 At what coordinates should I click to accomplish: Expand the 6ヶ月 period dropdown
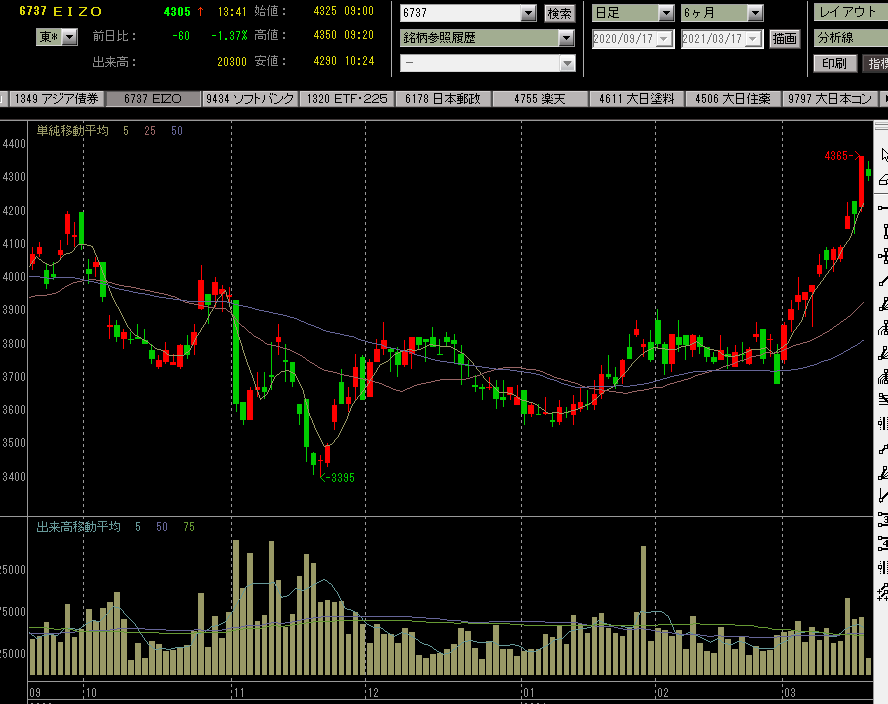755,14
